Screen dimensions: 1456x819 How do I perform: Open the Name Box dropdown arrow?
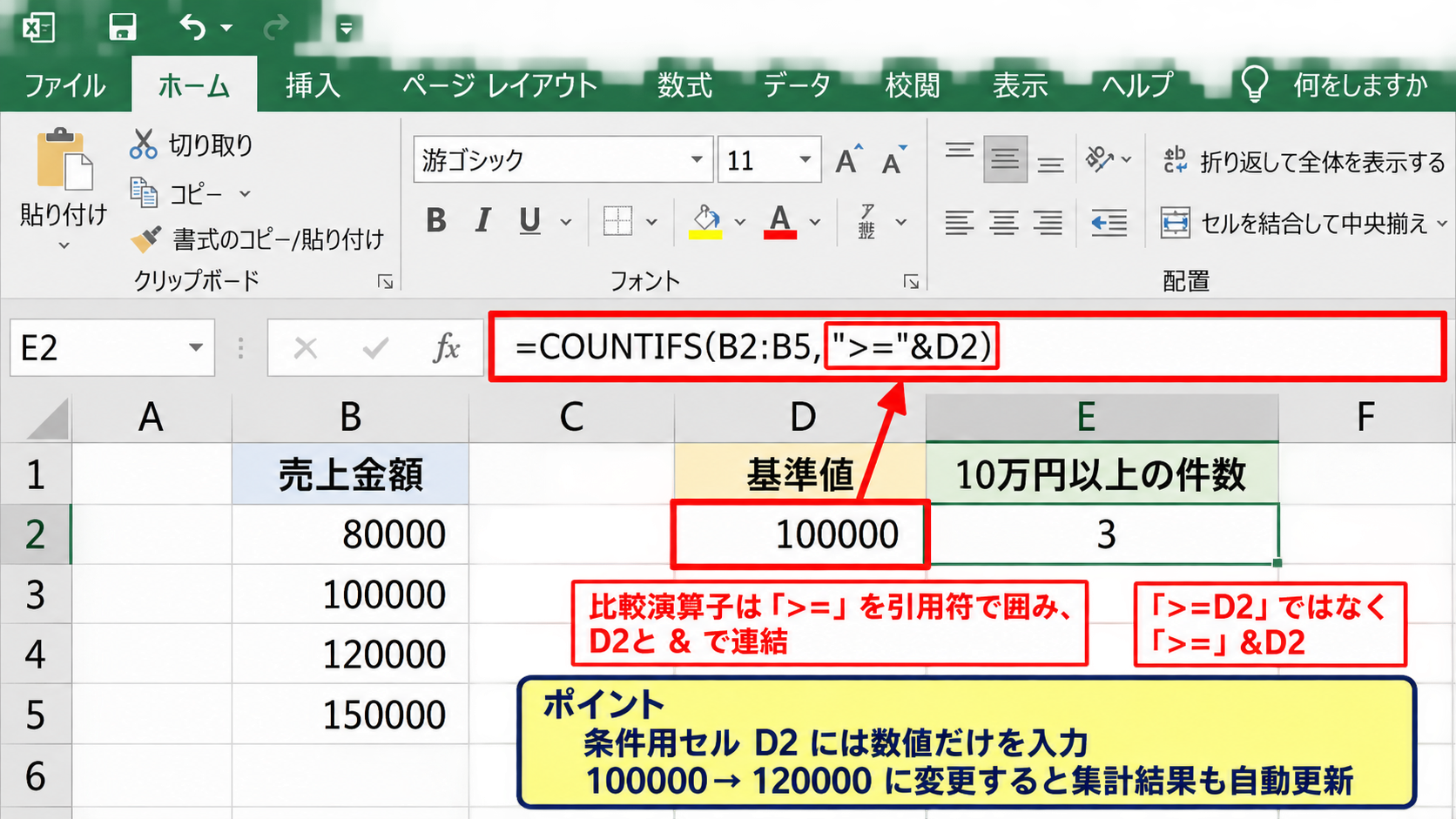click(x=196, y=348)
